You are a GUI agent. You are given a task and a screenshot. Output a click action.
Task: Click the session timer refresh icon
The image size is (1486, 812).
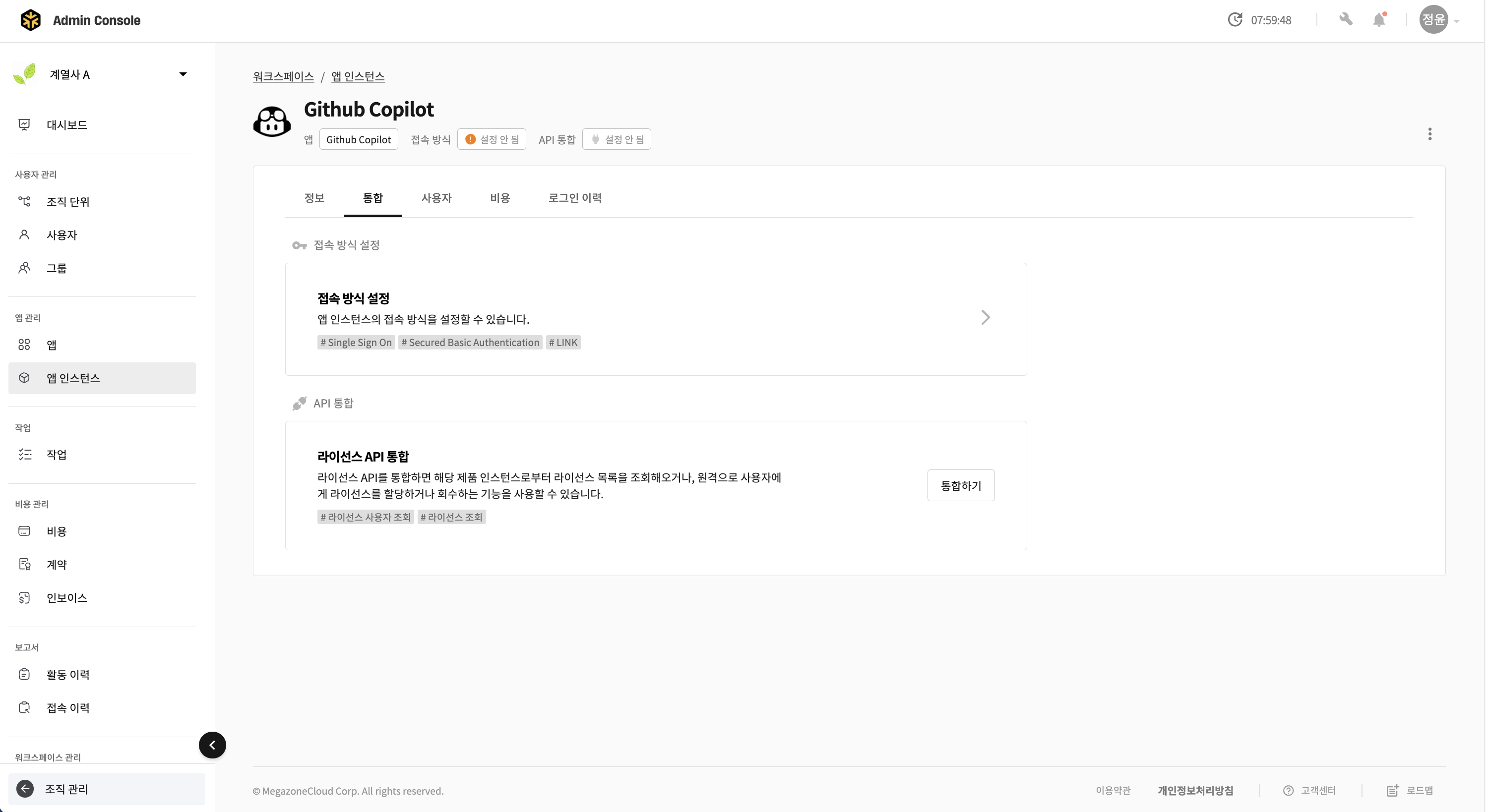coord(1235,20)
